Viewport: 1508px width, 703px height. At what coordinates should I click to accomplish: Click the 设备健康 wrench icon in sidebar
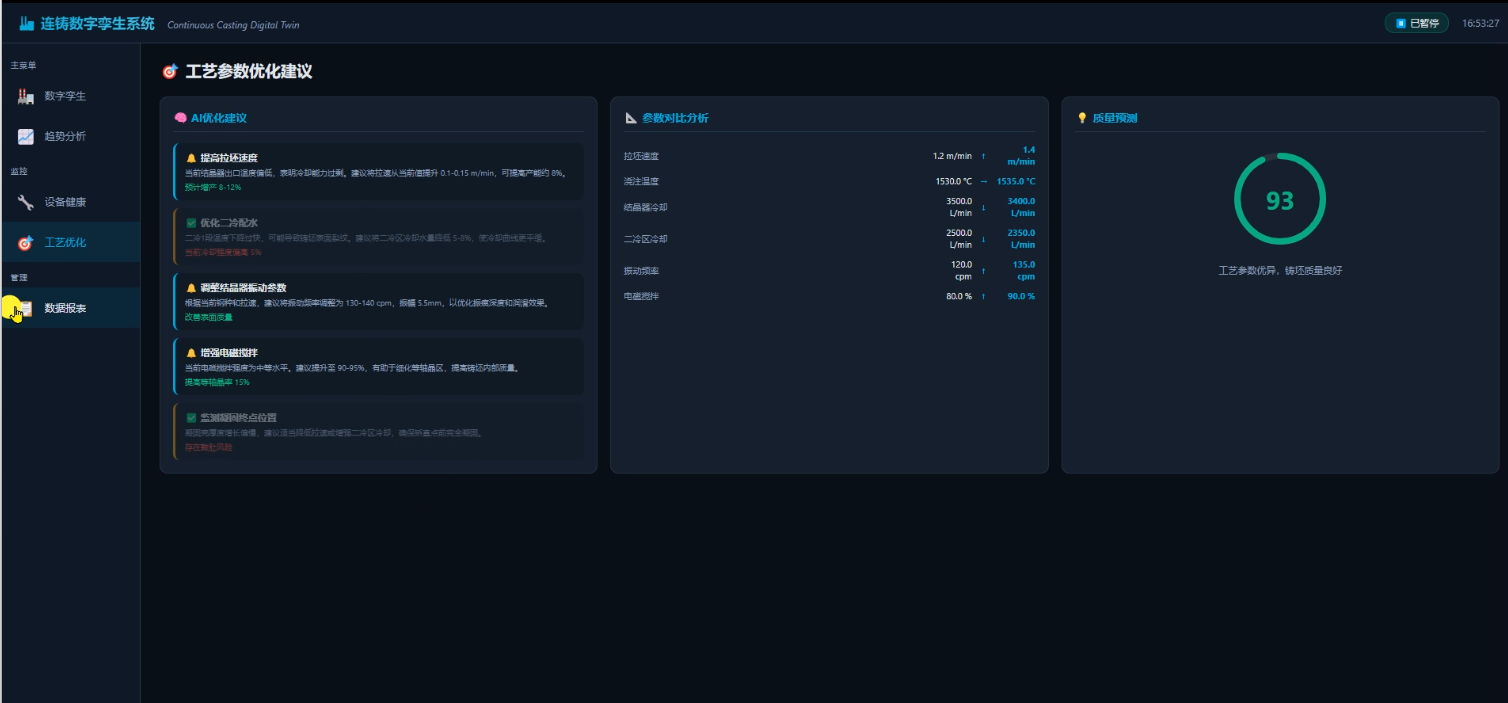(x=26, y=202)
